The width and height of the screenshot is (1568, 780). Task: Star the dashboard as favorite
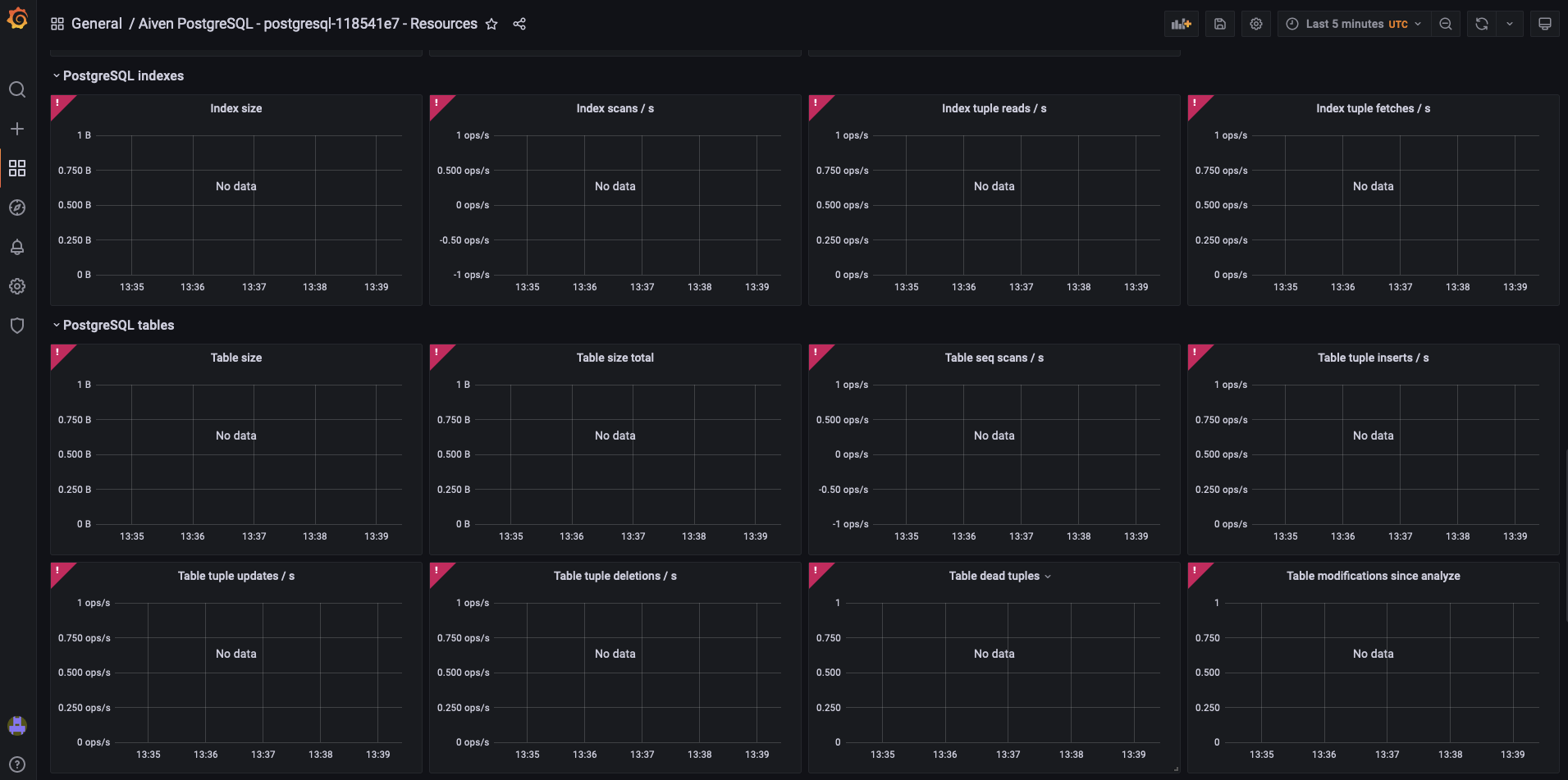(491, 24)
